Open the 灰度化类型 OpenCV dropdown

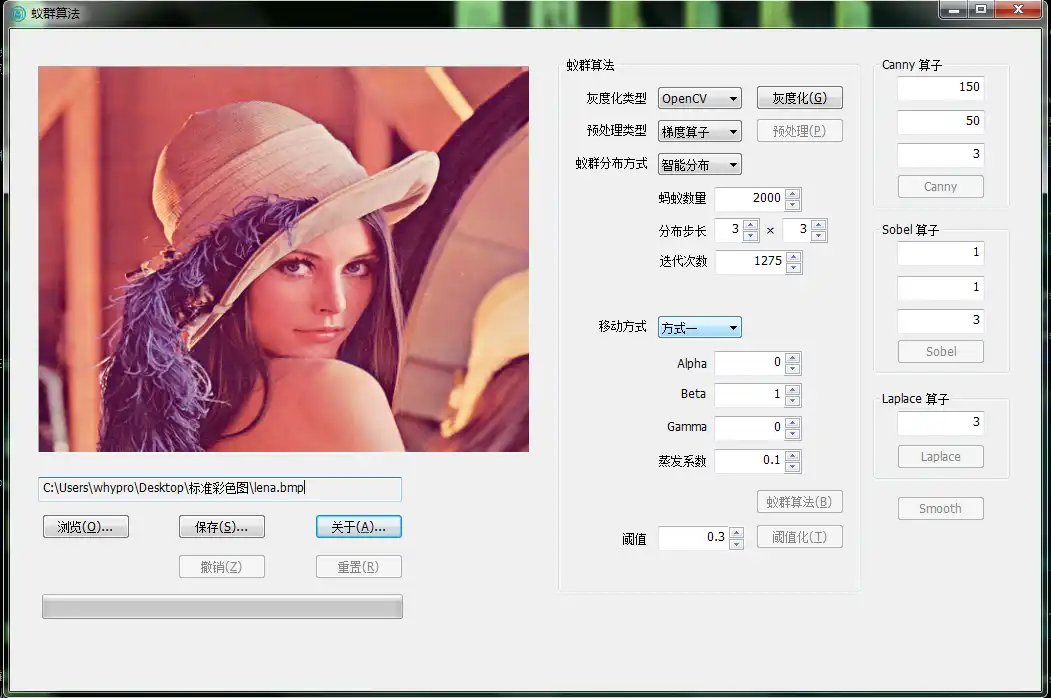coord(699,99)
